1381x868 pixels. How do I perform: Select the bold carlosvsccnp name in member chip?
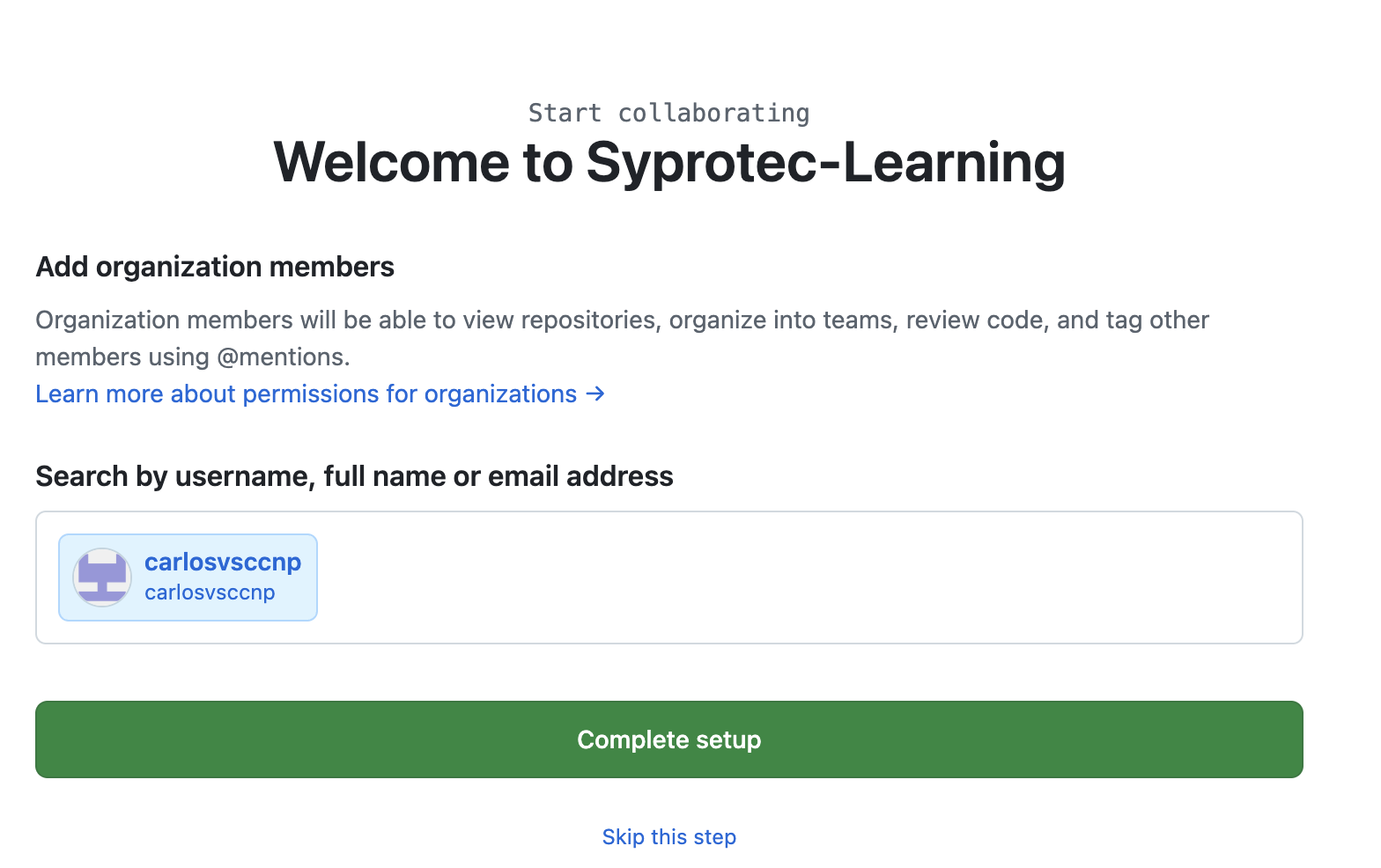[223, 562]
